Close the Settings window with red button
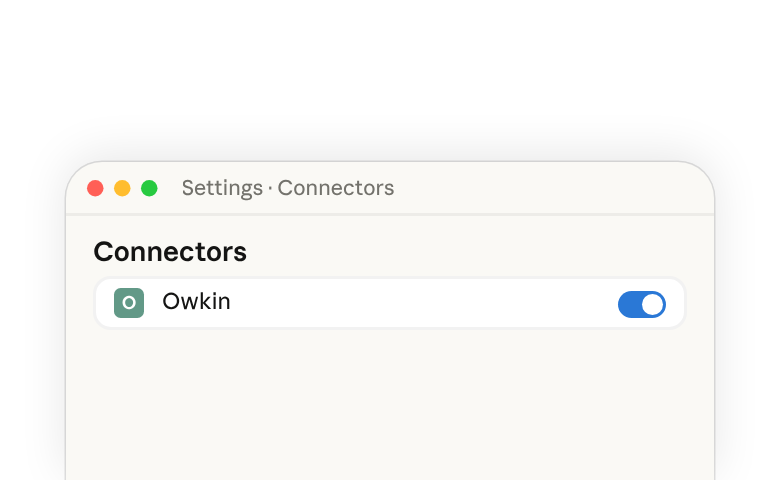Image resolution: width=780 pixels, height=480 pixels. click(x=95, y=188)
